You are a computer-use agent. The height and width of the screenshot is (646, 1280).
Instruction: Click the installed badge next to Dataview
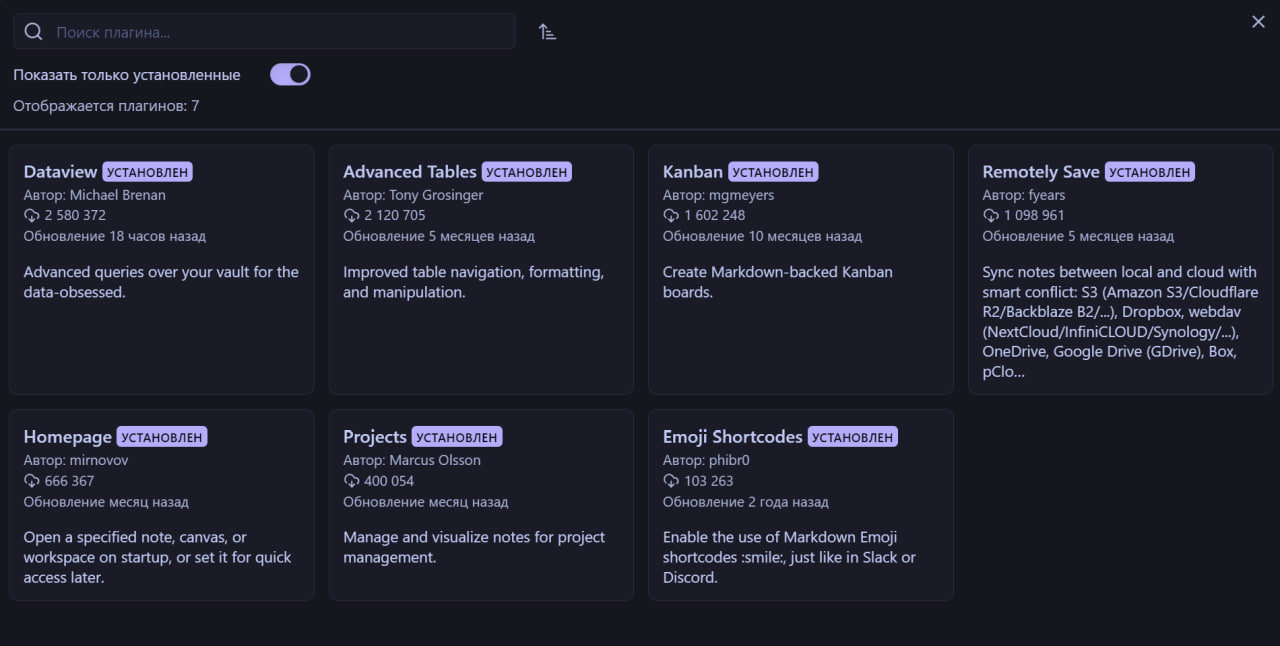147,172
